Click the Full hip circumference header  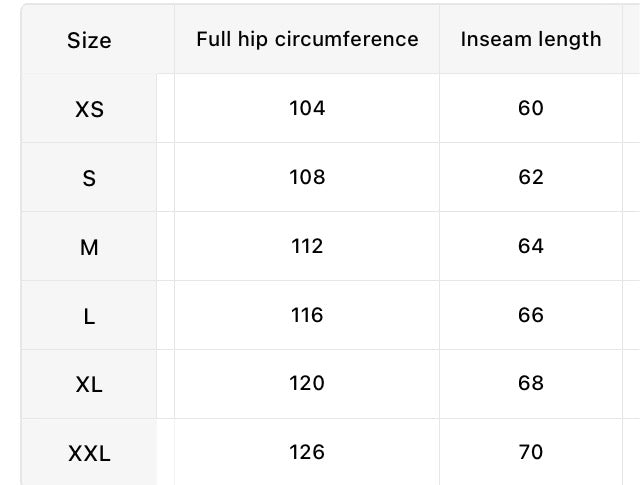(x=307, y=40)
